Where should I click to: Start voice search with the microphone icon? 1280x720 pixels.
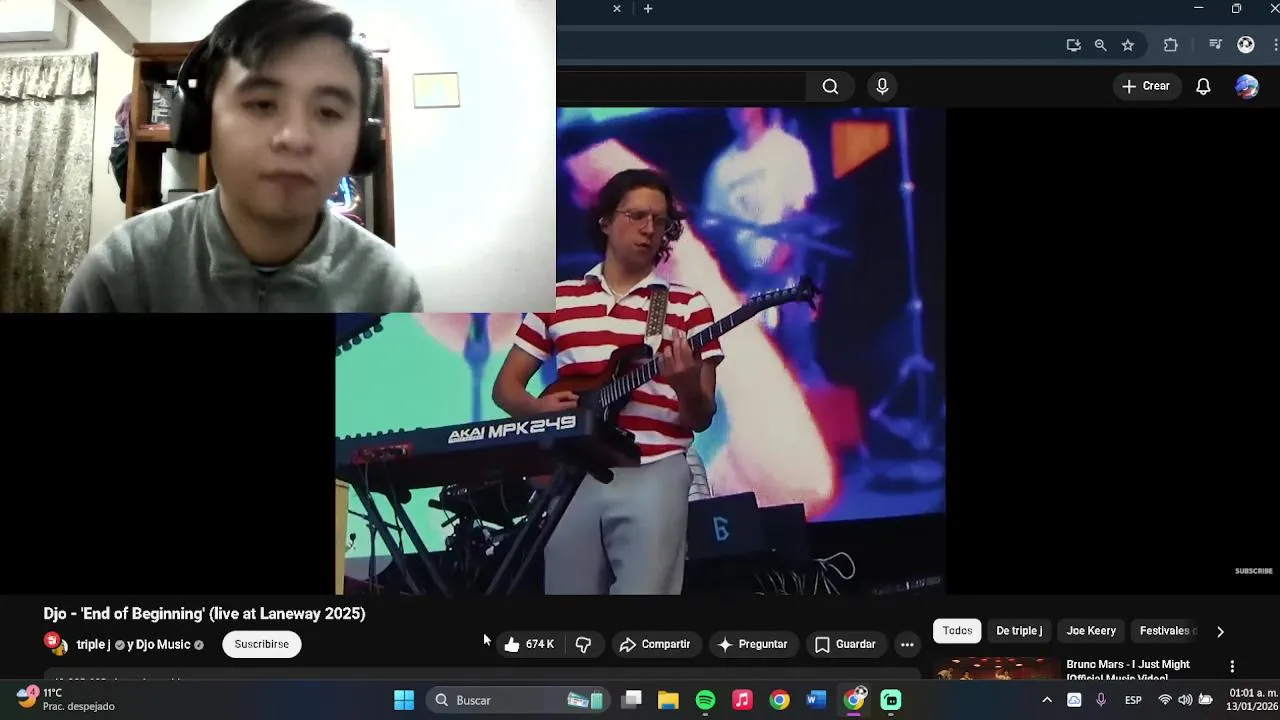point(882,86)
